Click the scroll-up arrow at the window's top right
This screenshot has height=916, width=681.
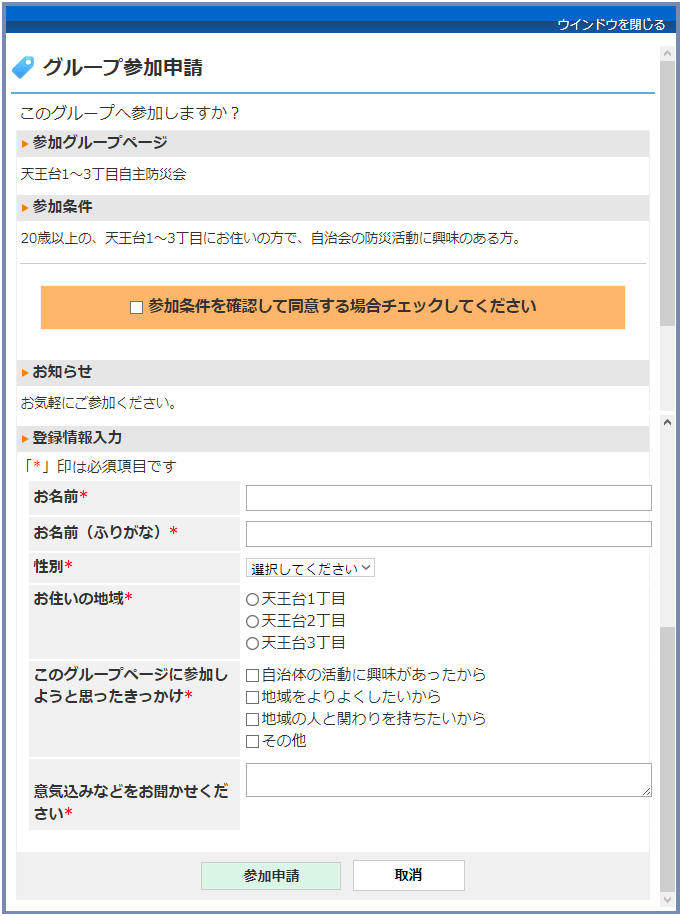pos(667,53)
